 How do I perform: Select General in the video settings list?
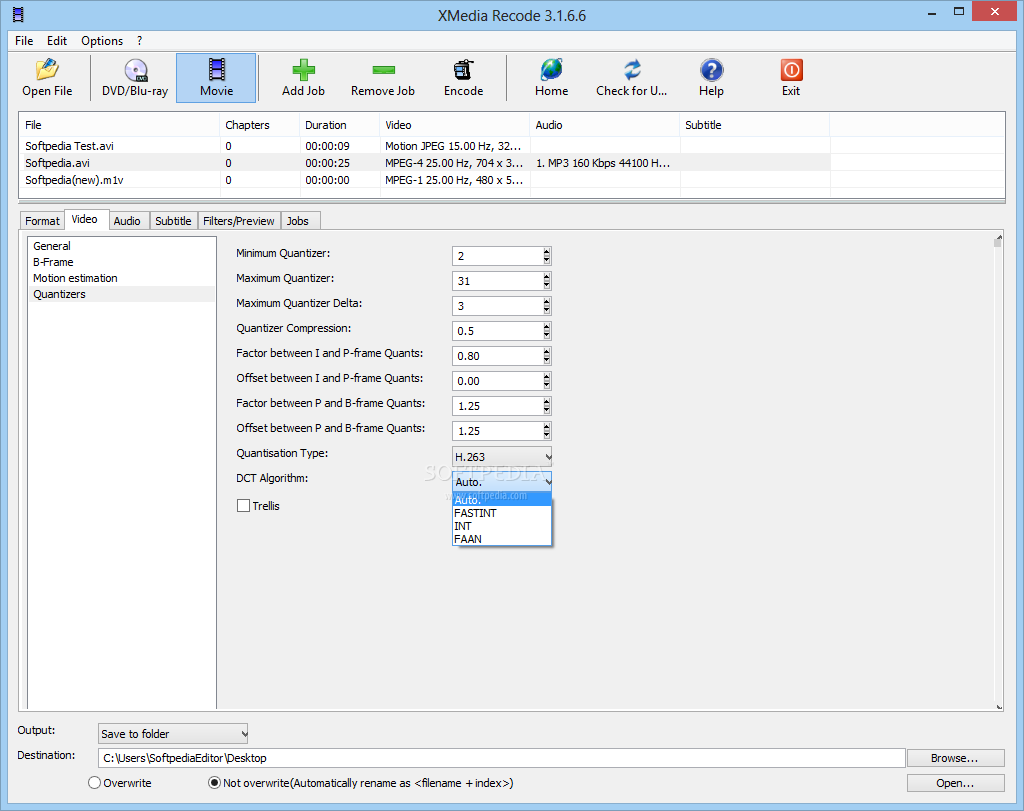[x=121, y=246]
